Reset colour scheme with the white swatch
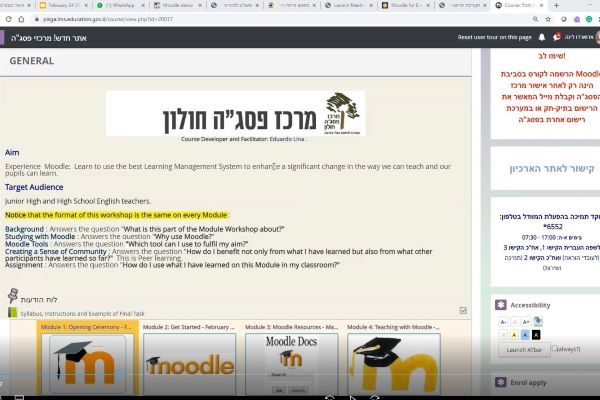 (503, 335)
